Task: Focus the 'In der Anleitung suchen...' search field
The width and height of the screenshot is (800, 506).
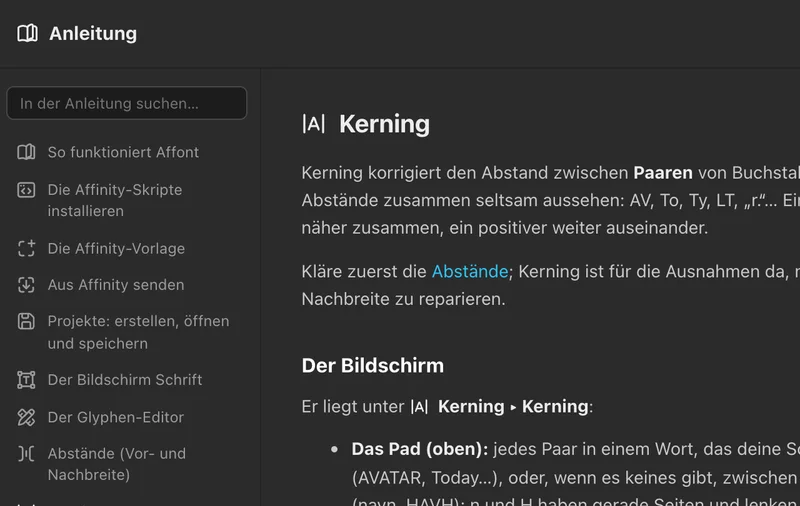Action: coord(127,103)
